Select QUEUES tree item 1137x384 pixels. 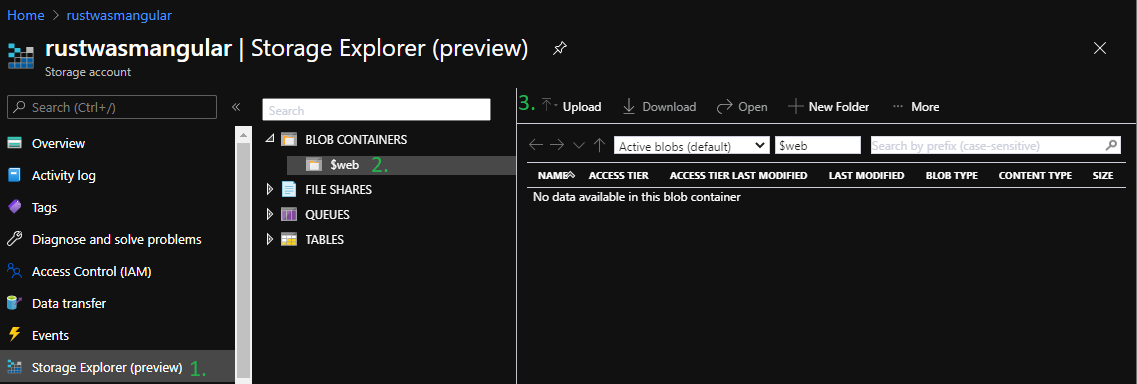tap(327, 214)
